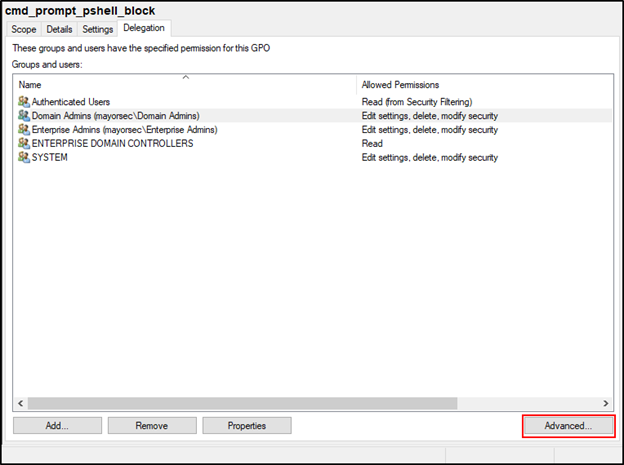The image size is (624, 465).
Task: Open Properties for the selected group
Action: (246, 426)
